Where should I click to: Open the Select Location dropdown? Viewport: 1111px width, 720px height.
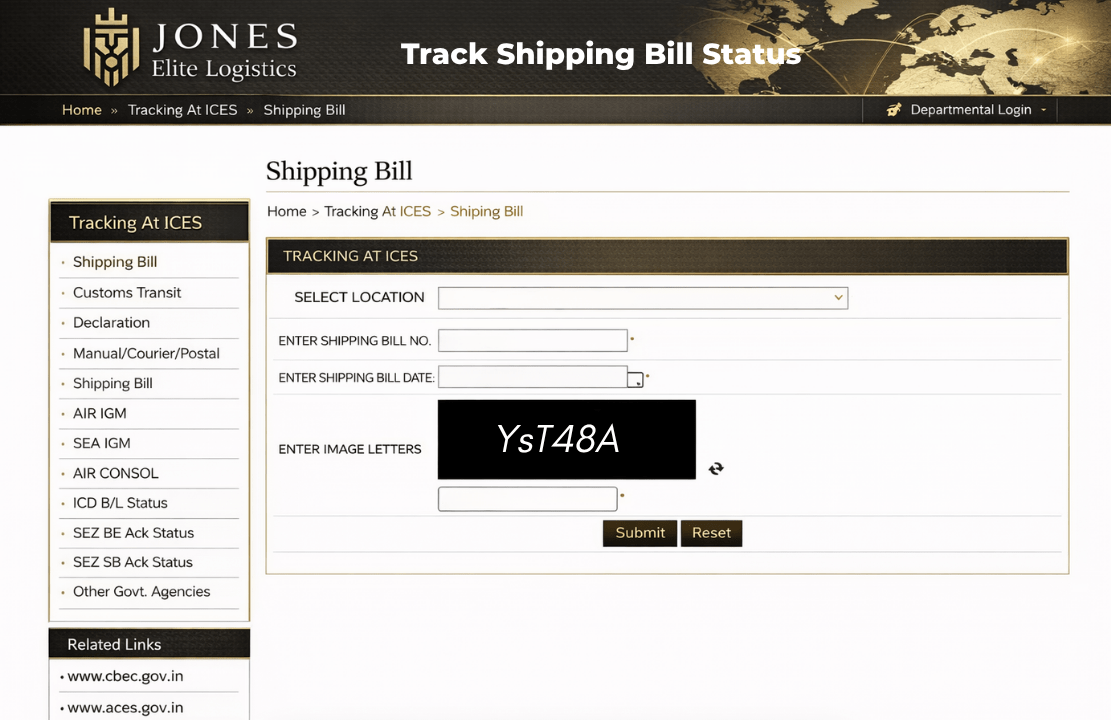tap(641, 297)
